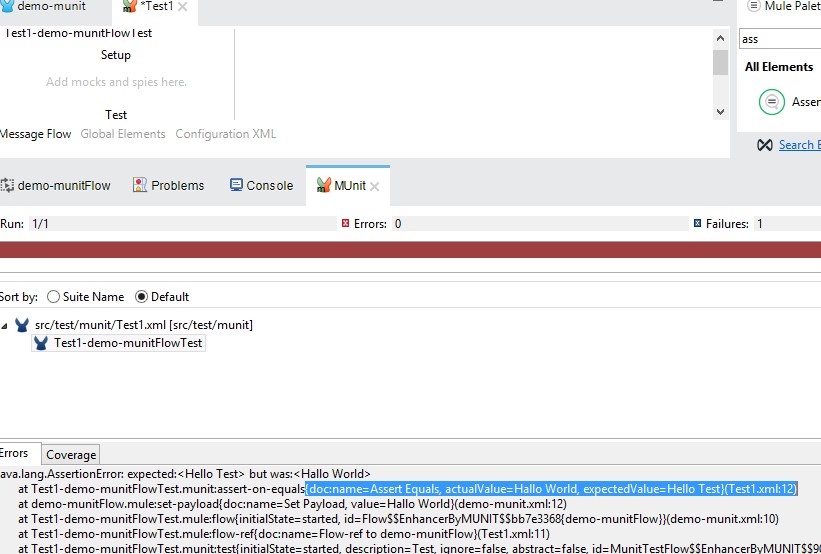
Task: Switch to the Coverage tab
Action: 71,455
